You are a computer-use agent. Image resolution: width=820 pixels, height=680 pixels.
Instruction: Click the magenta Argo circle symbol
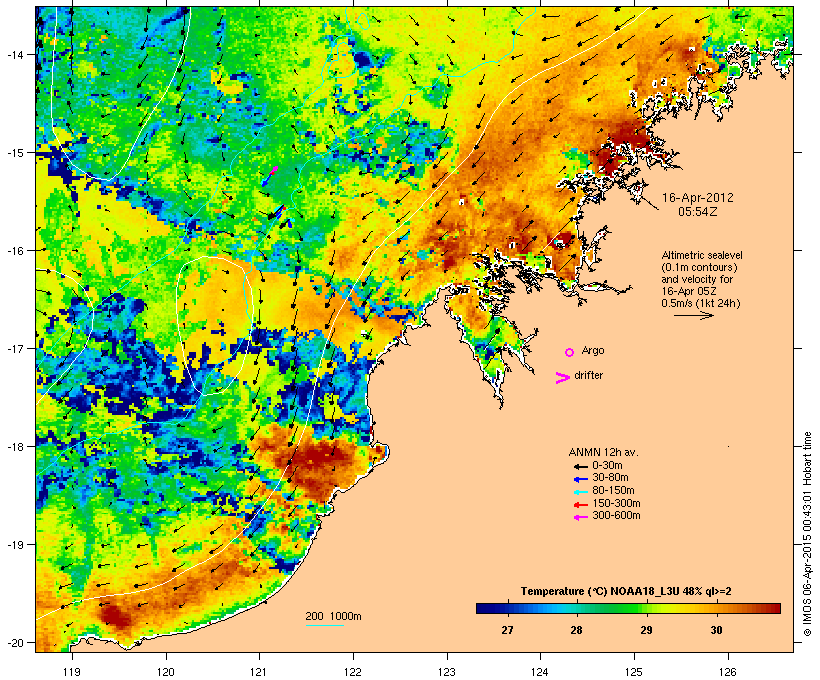click(x=569, y=352)
